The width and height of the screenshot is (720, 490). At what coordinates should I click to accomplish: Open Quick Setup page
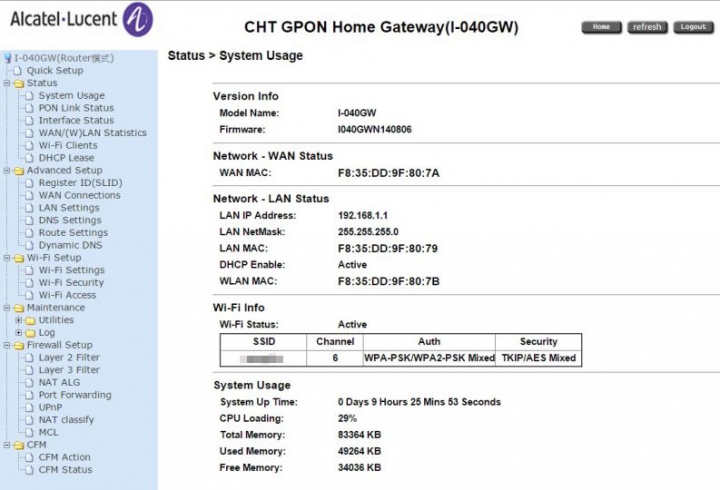pyautogui.click(x=55, y=71)
